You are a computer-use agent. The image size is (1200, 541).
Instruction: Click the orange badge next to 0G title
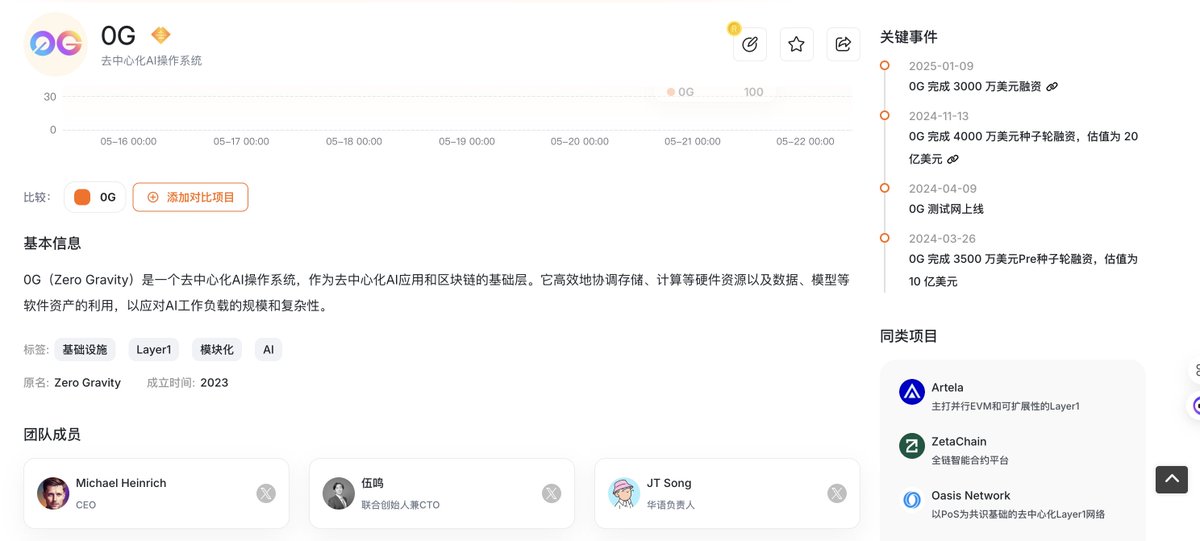160,35
